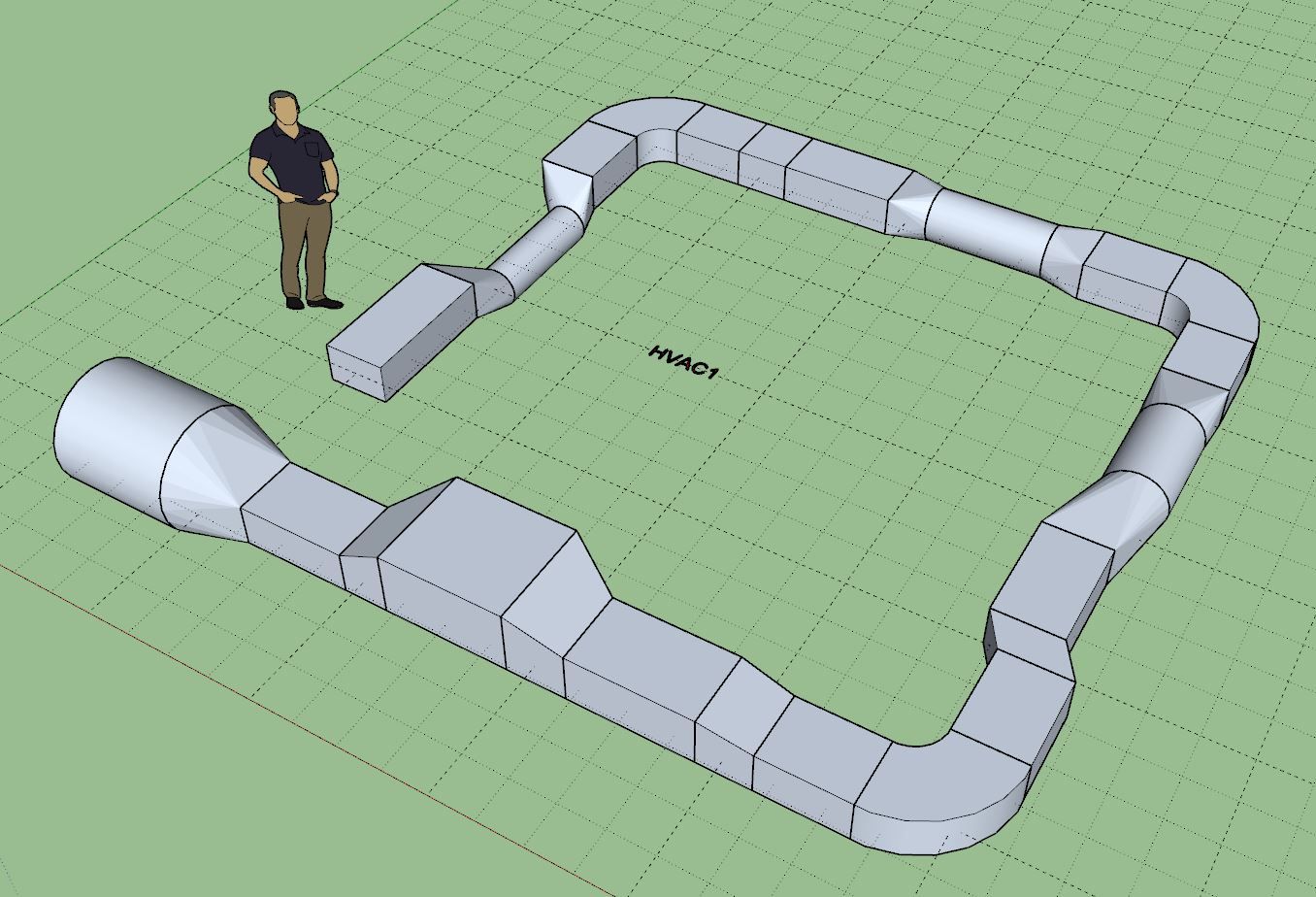The width and height of the screenshot is (1316, 897).
Task: Click the small round duct segment near the man
Action: (539, 252)
